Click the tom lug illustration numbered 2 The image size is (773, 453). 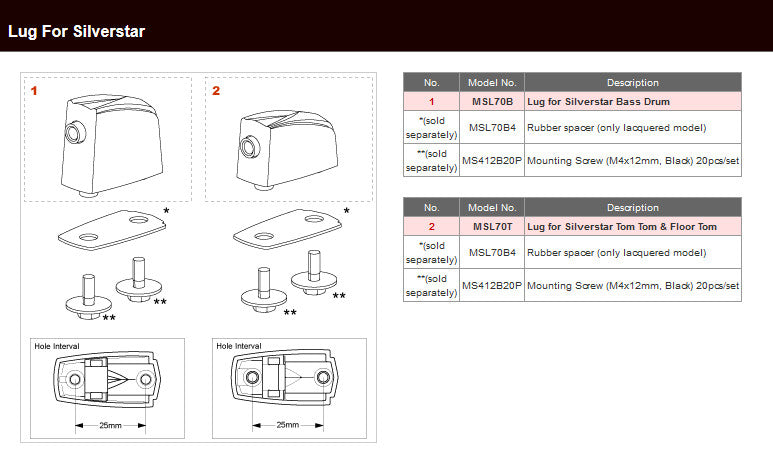pos(288,150)
